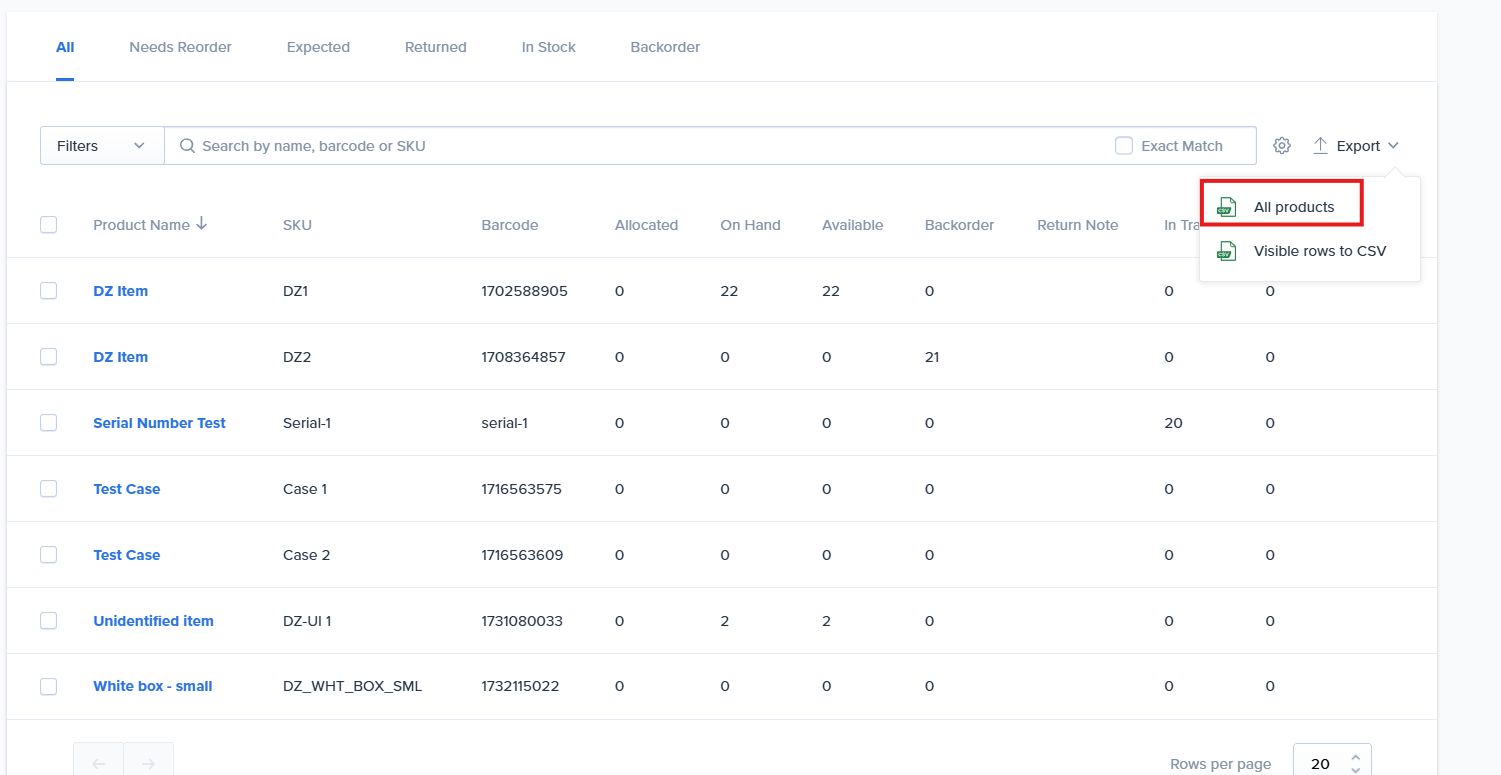Switch to the Backorder tab
This screenshot has height=775, width=1501.
(665, 47)
